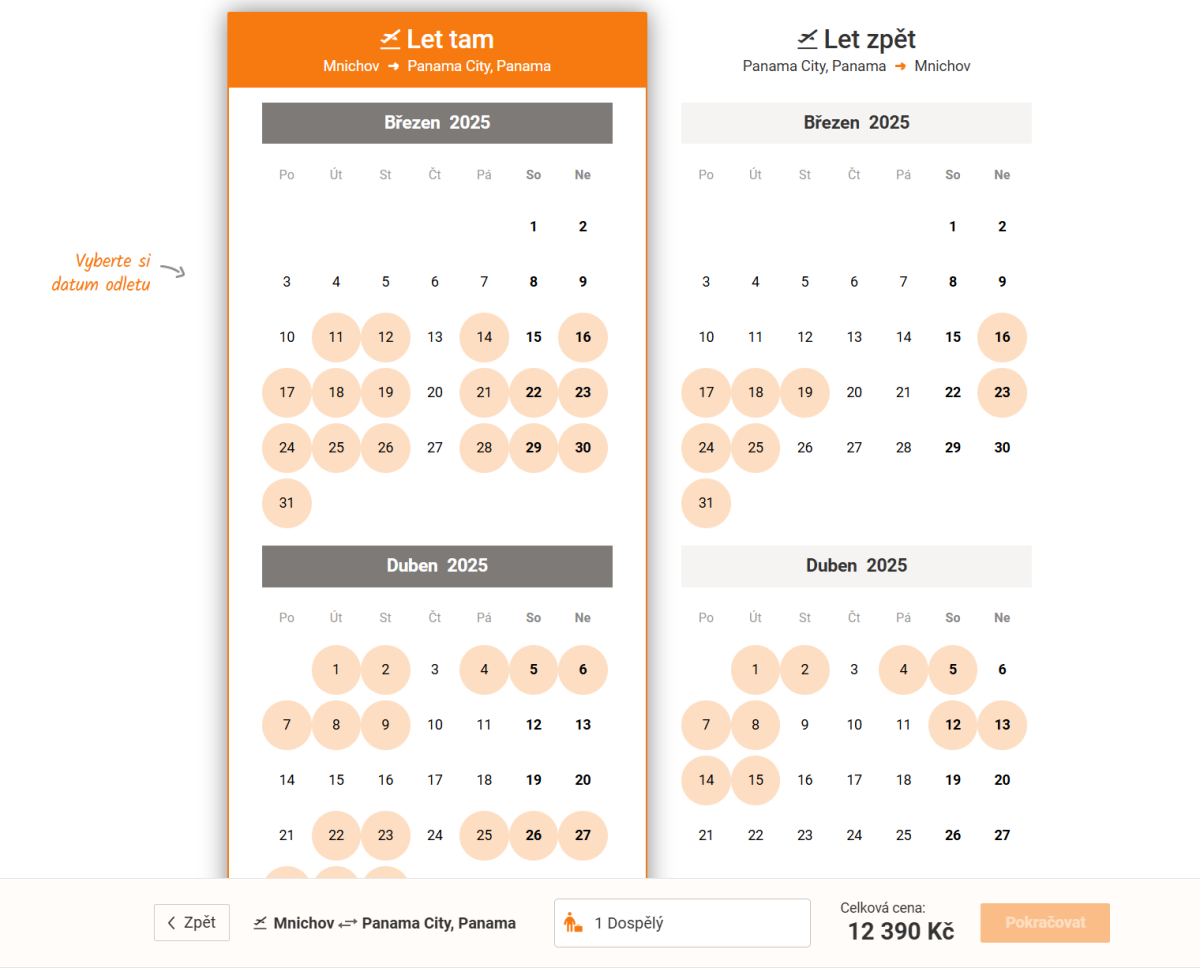Click the white arrow in the outbound route subtitle
Image resolution: width=1200 pixels, height=968 pixels.
[x=394, y=66]
